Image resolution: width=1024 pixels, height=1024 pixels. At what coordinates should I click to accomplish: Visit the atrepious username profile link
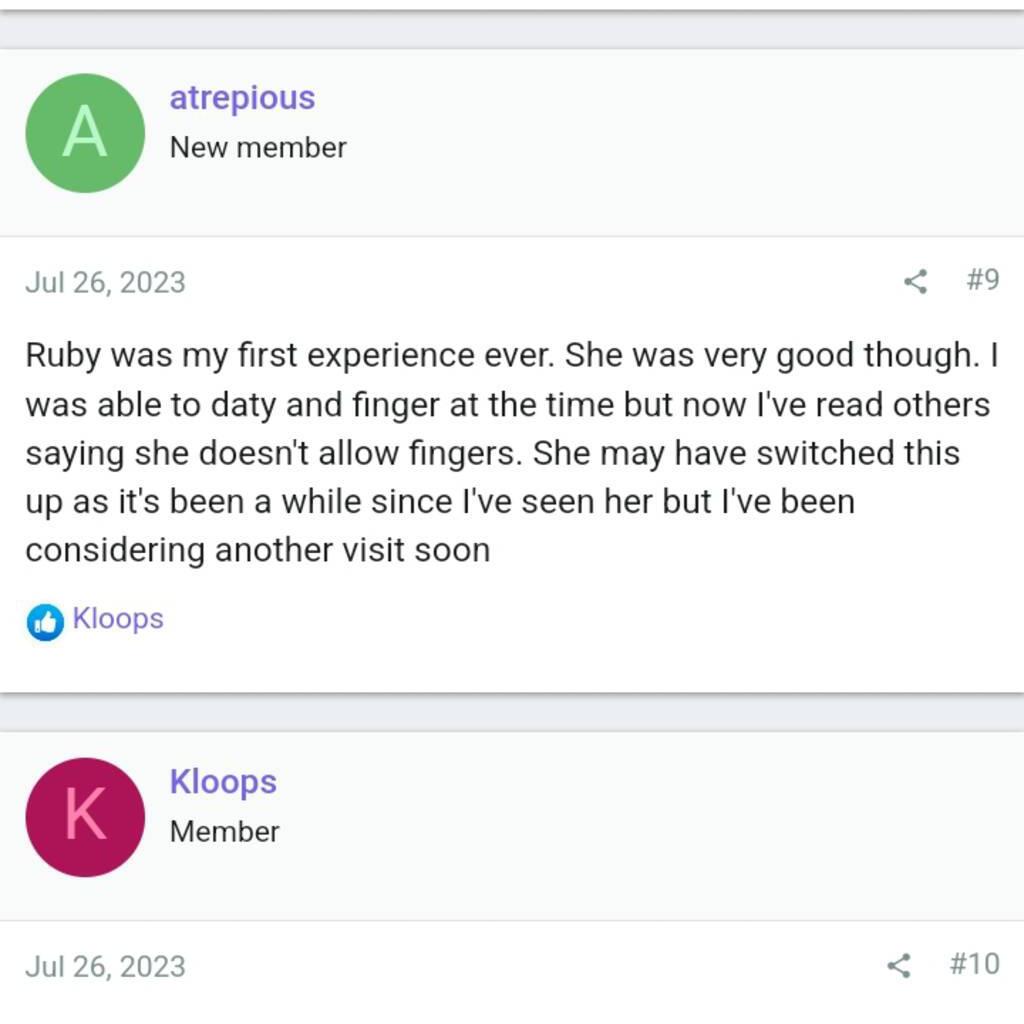point(242,99)
